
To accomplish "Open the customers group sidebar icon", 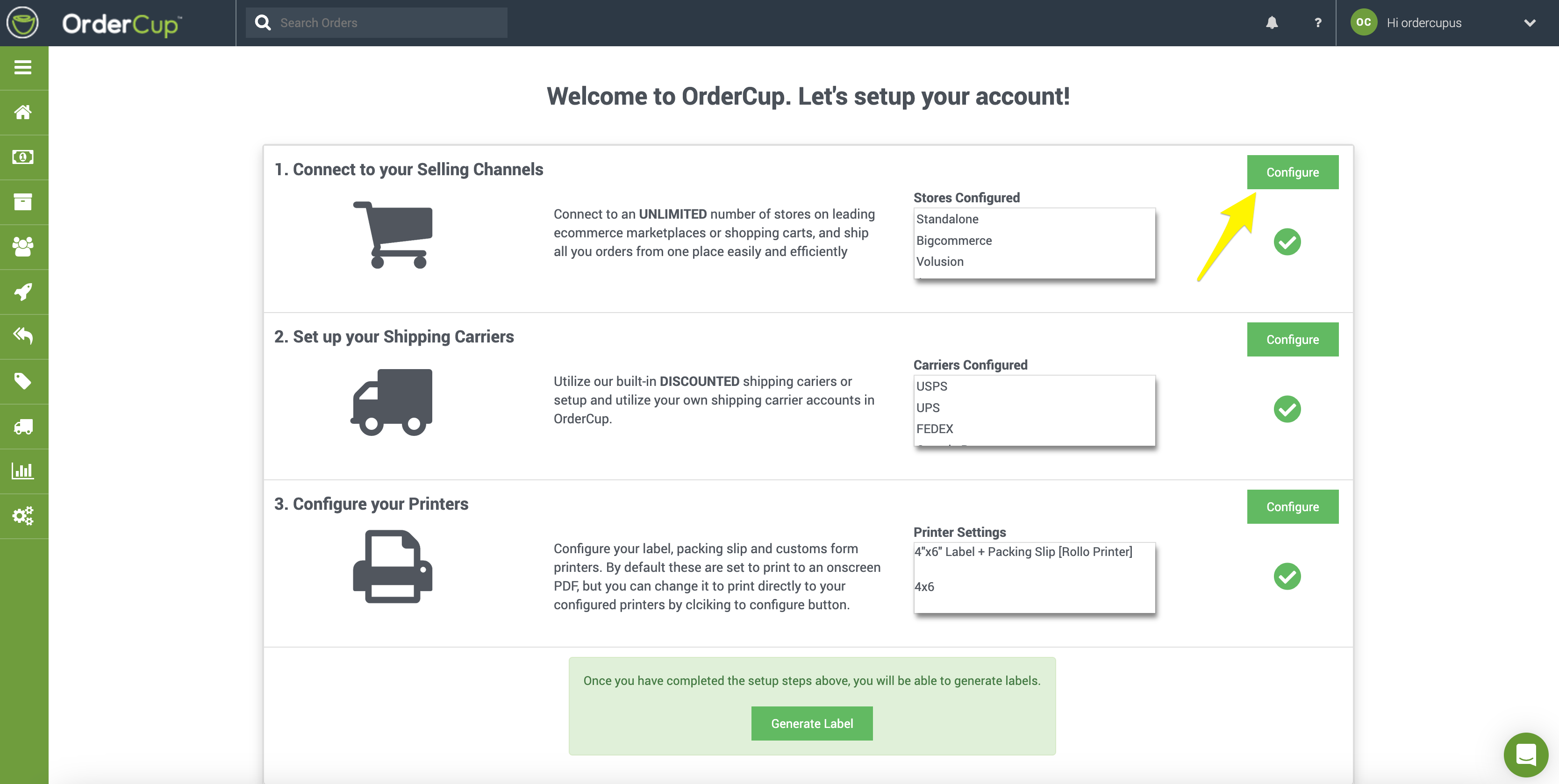I will [x=23, y=246].
